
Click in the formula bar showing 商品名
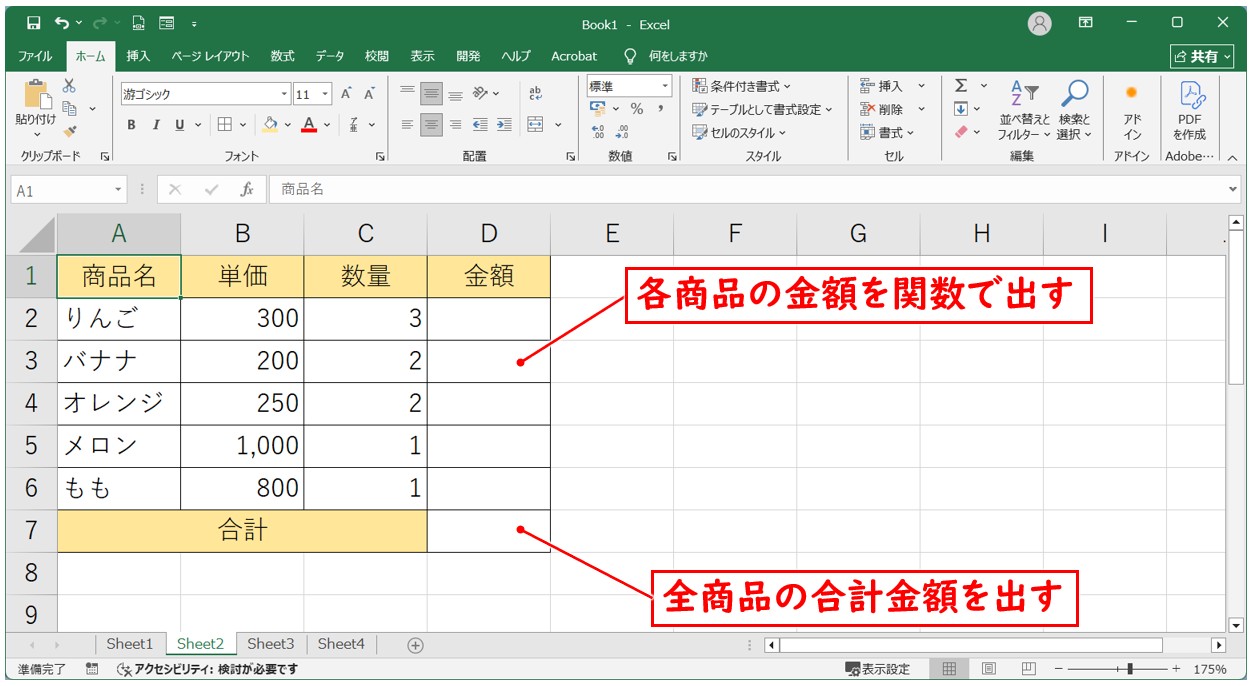[753, 189]
